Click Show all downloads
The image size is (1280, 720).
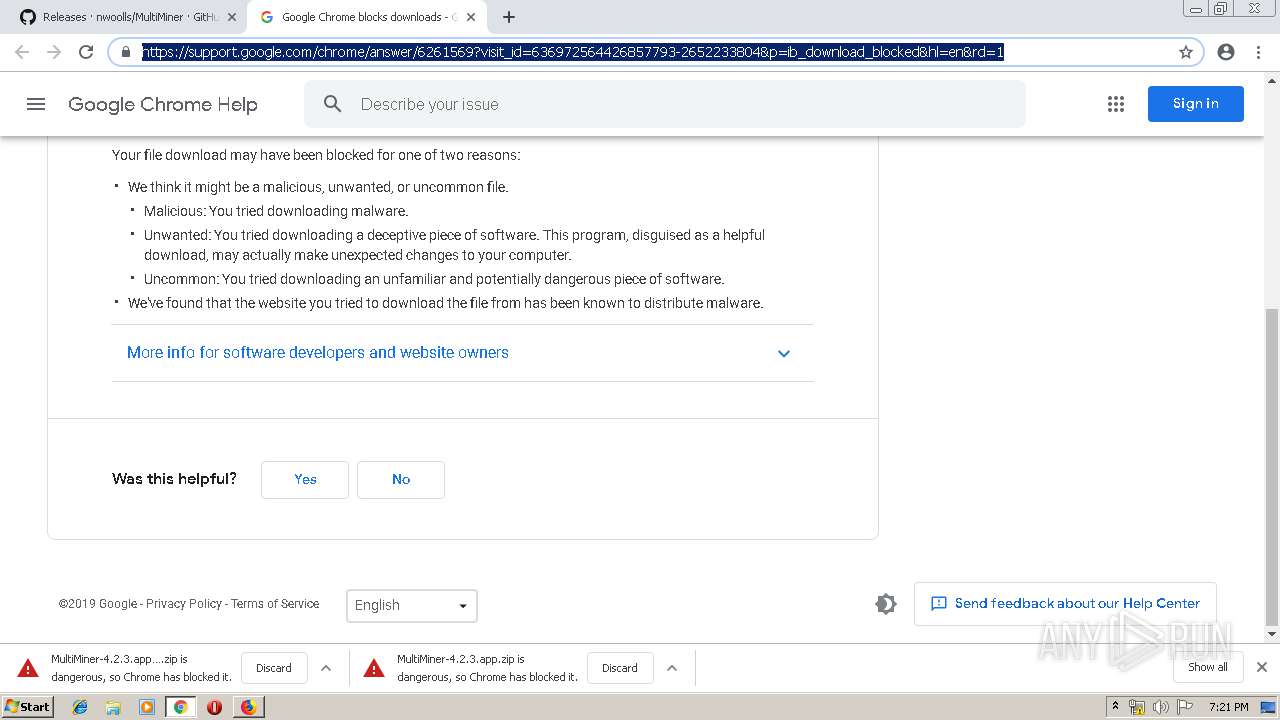tap(1208, 667)
